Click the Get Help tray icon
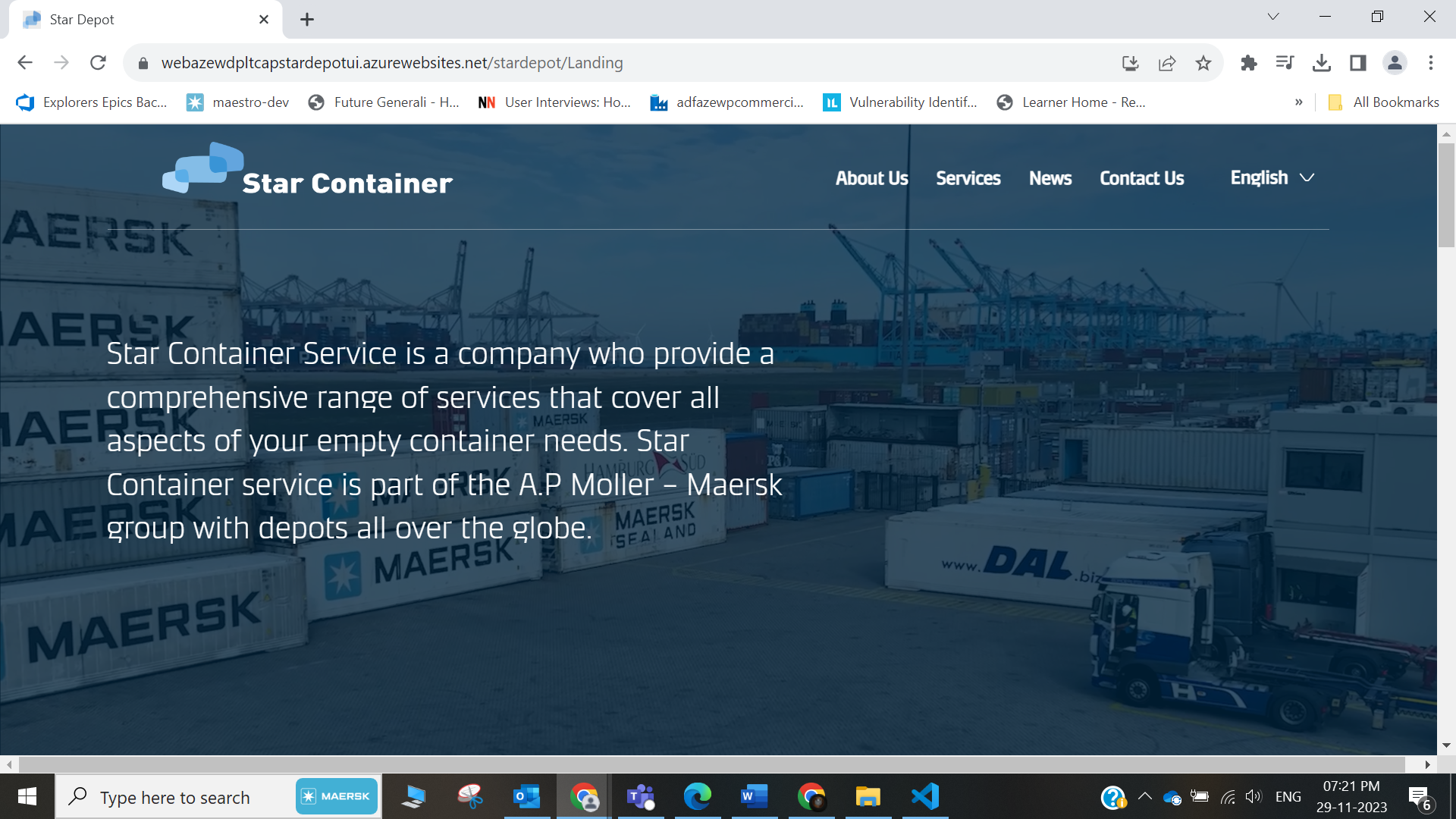 pyautogui.click(x=1113, y=797)
